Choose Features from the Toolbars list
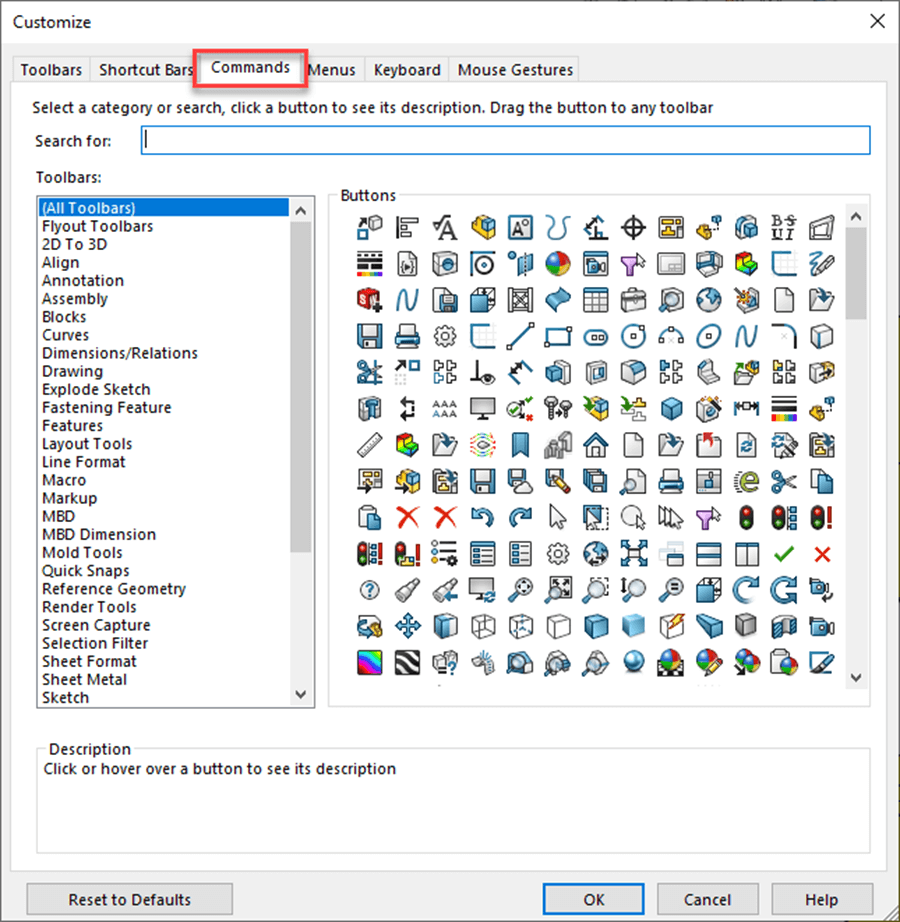This screenshot has height=922, width=900. [x=72, y=425]
